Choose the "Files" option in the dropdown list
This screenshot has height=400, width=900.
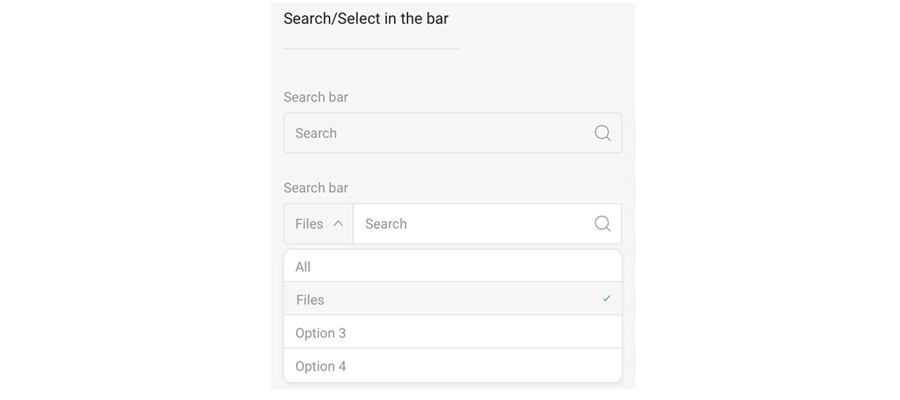tap(310, 300)
